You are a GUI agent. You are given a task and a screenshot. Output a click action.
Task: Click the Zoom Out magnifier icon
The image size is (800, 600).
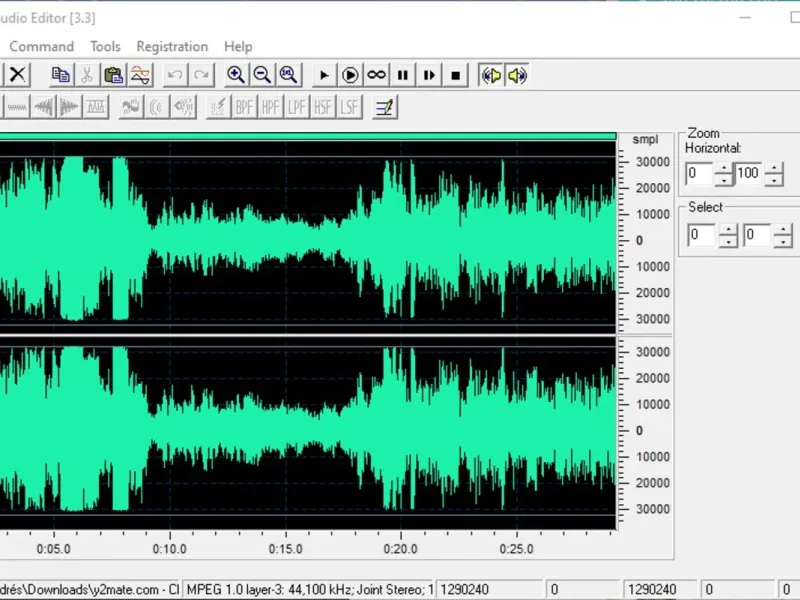[262, 75]
